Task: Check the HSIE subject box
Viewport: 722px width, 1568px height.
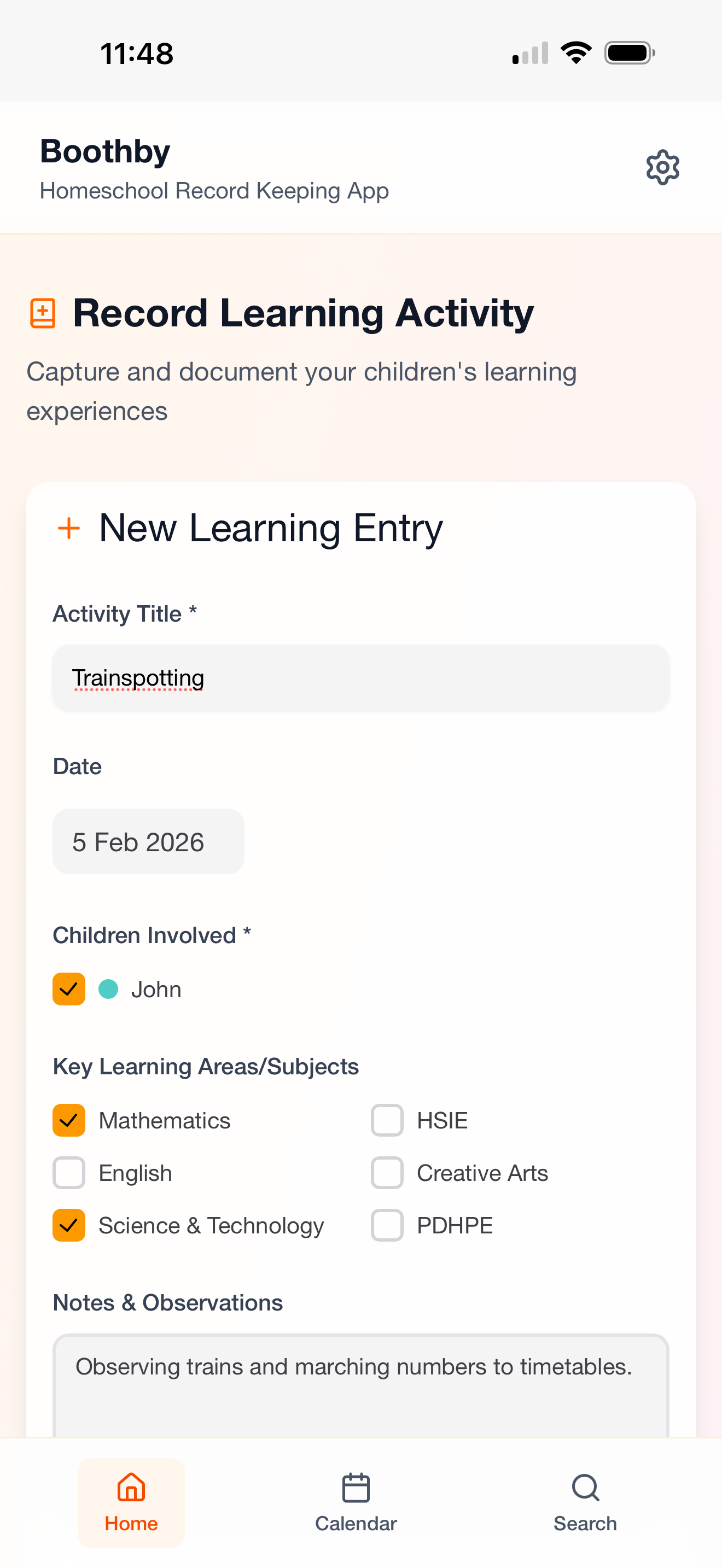Action: 387,1120
